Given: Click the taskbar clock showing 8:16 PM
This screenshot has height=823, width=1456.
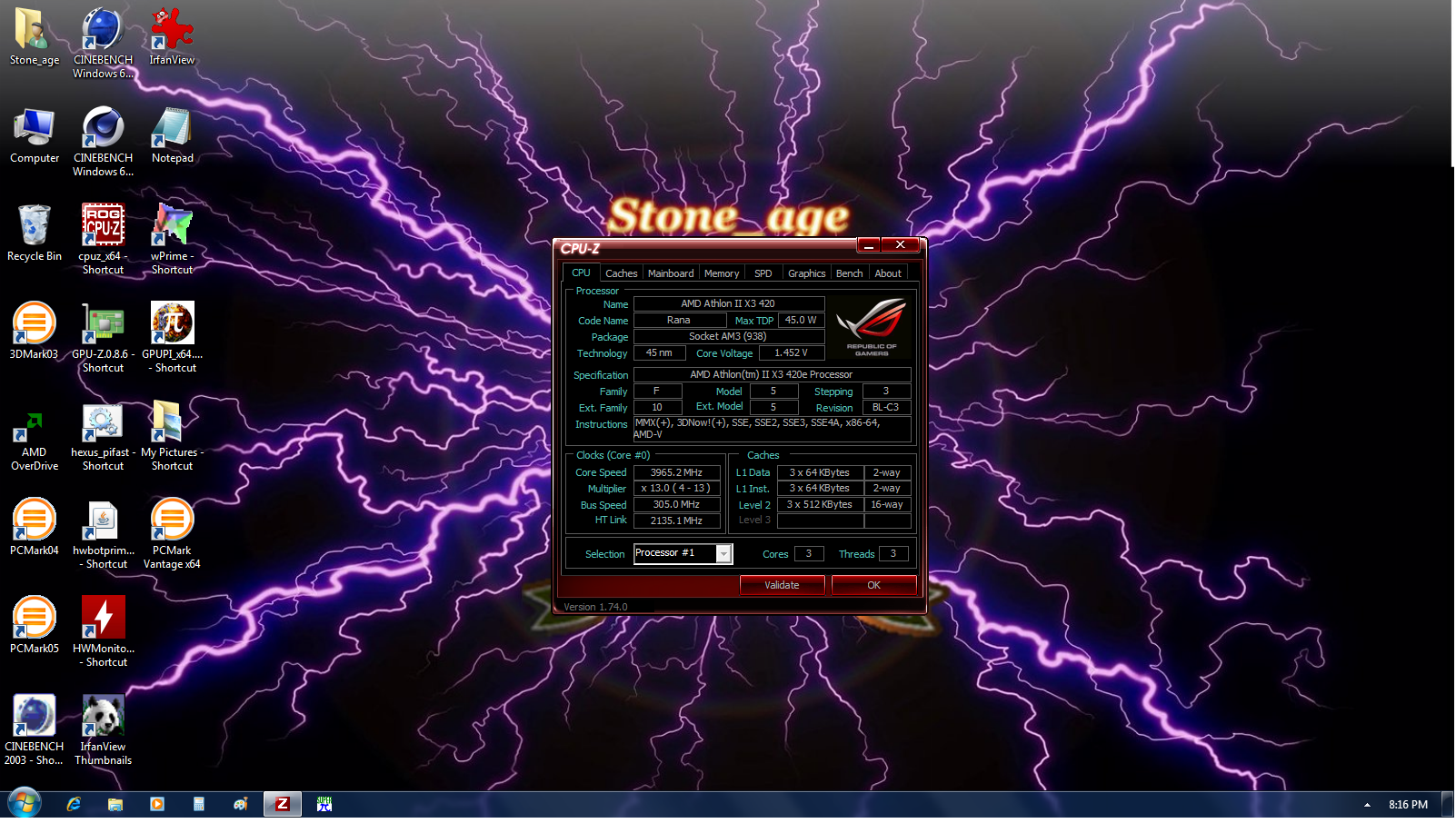Looking at the screenshot, I should 1408,805.
